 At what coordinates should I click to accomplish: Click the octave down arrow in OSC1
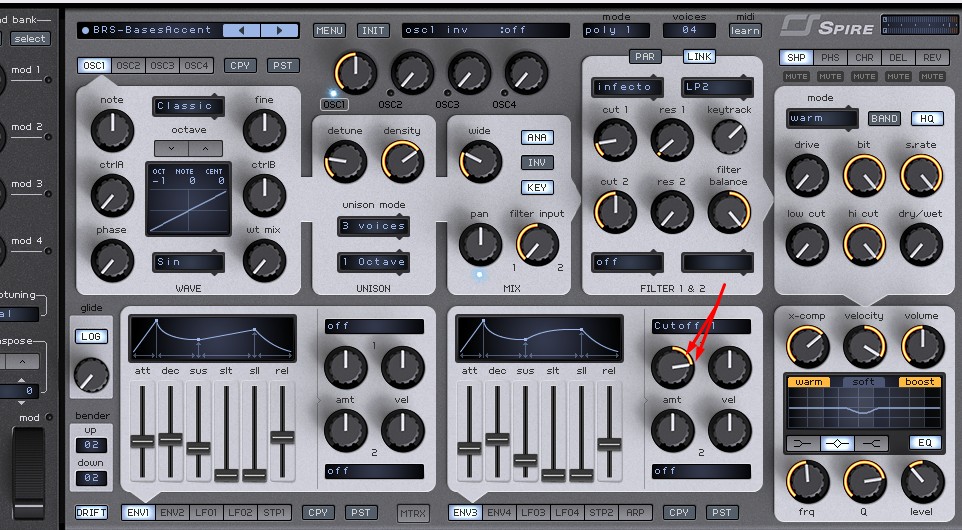[x=171, y=148]
